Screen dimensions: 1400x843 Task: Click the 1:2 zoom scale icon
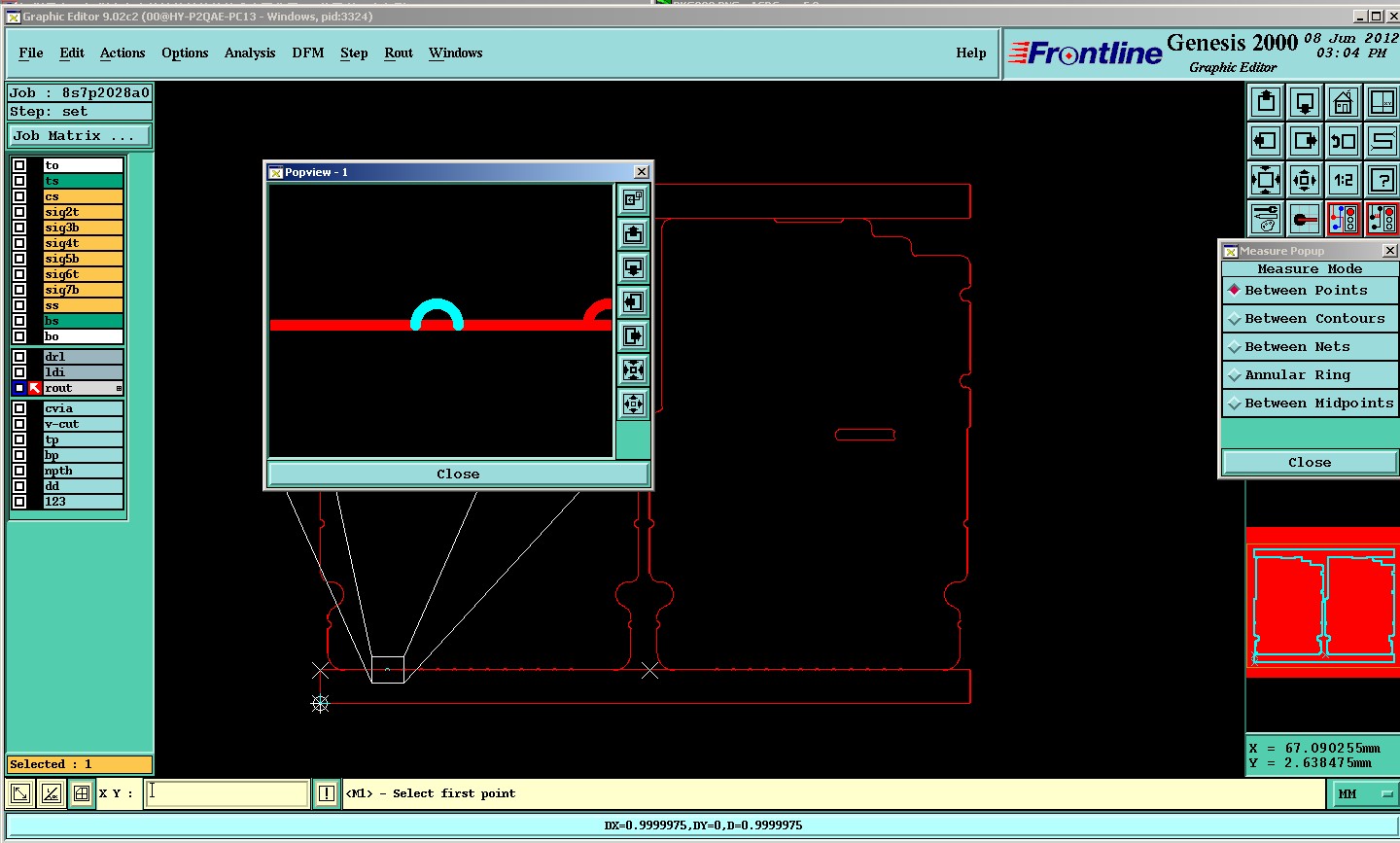[1343, 180]
